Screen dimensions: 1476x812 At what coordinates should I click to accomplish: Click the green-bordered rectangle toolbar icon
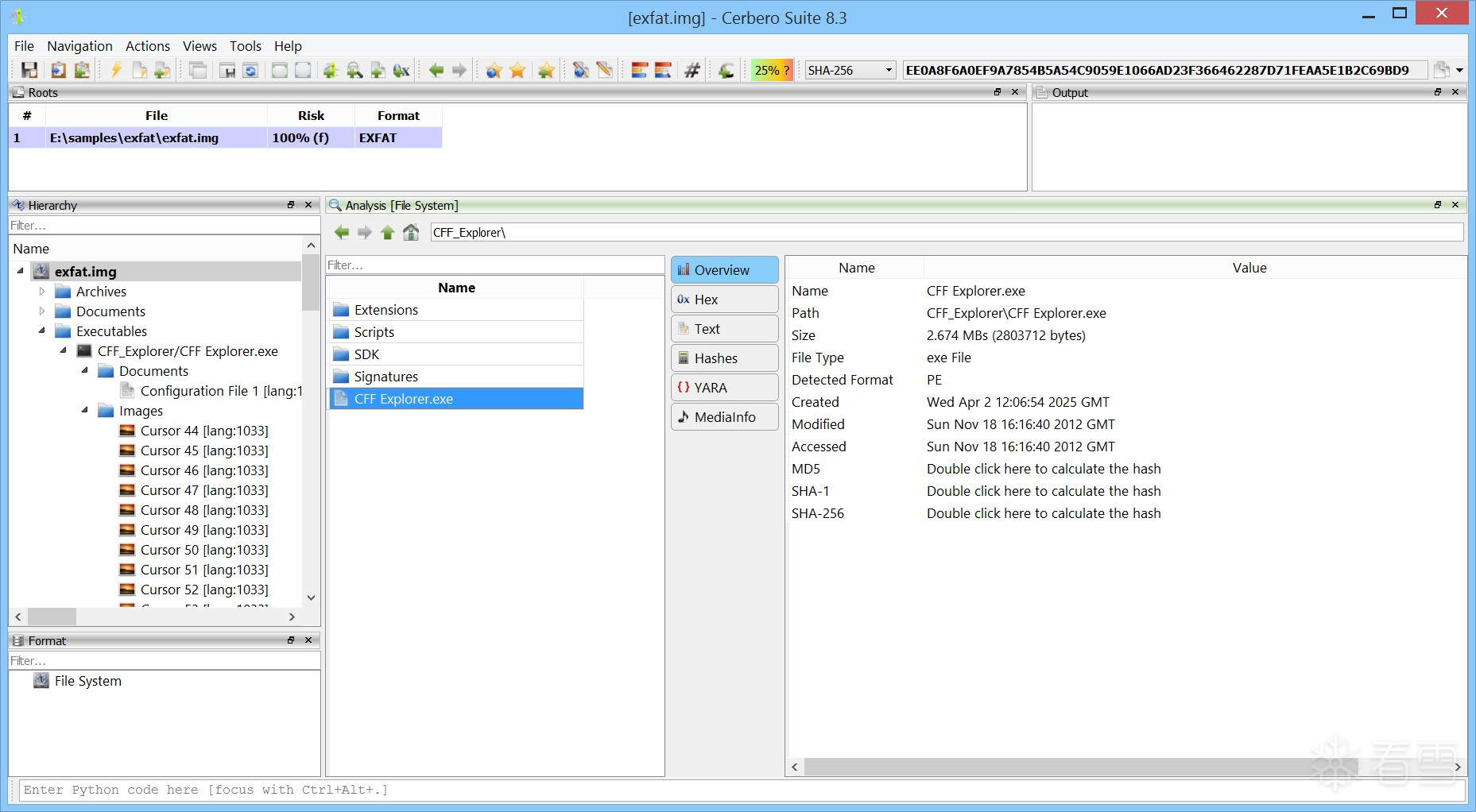click(280, 70)
